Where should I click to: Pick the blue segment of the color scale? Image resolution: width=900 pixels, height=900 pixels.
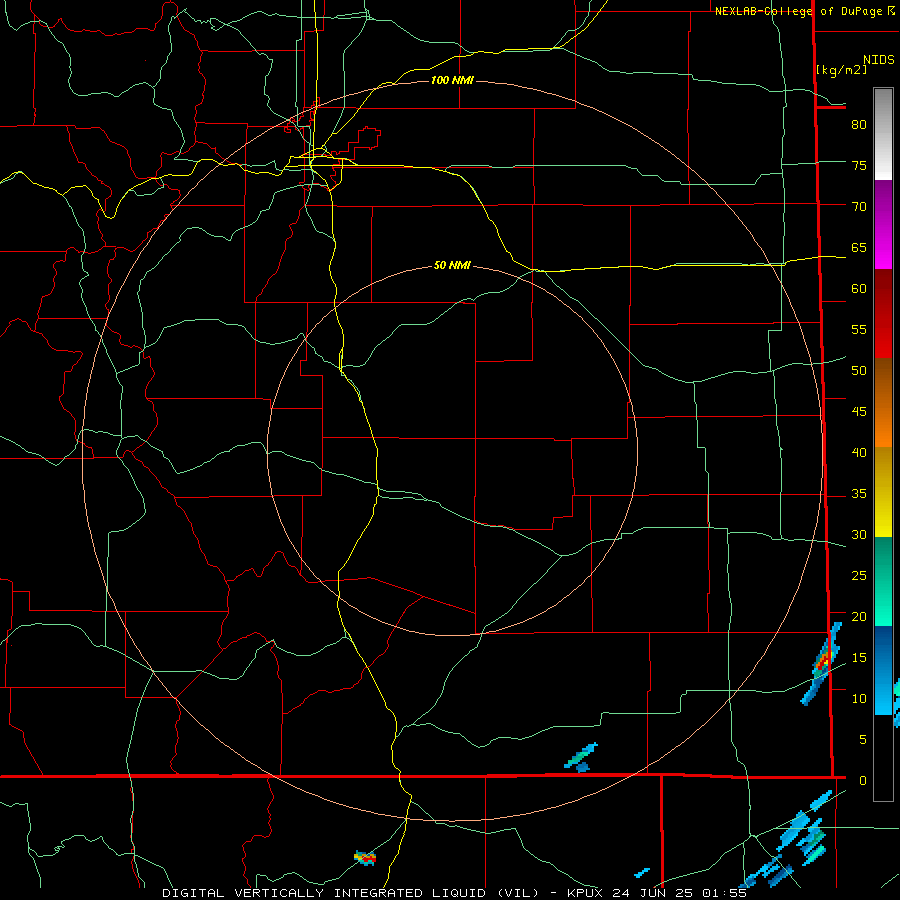tap(883, 670)
